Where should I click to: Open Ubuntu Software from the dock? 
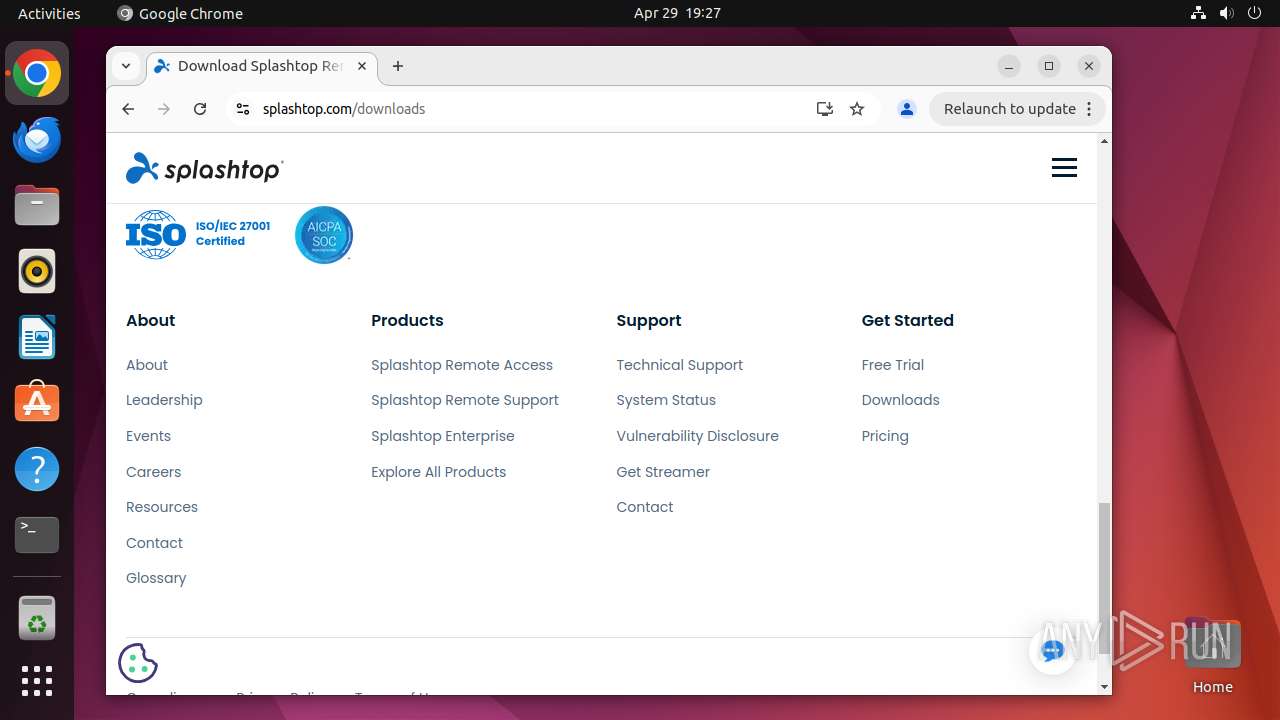37,403
